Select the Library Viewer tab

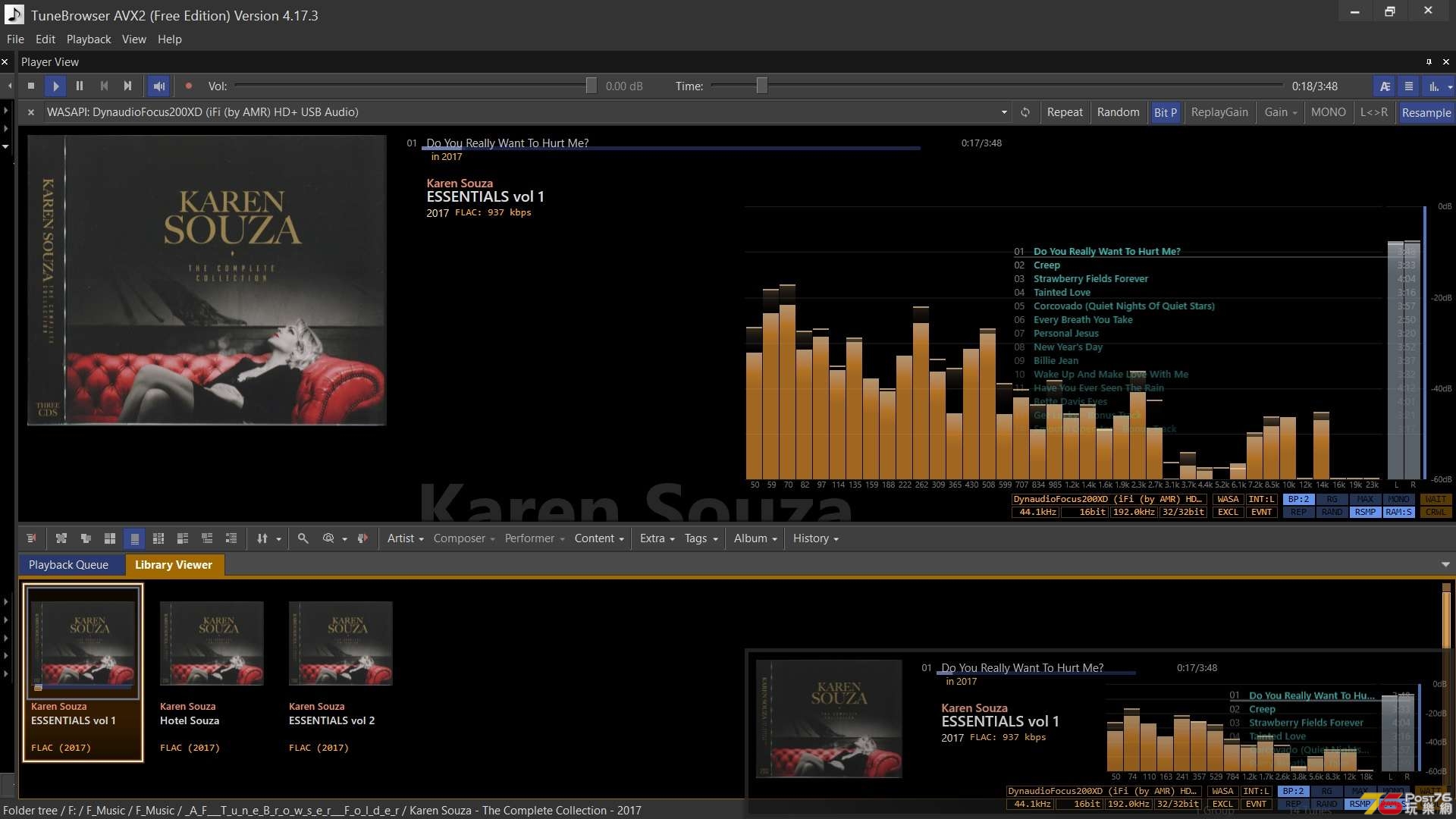tap(174, 565)
